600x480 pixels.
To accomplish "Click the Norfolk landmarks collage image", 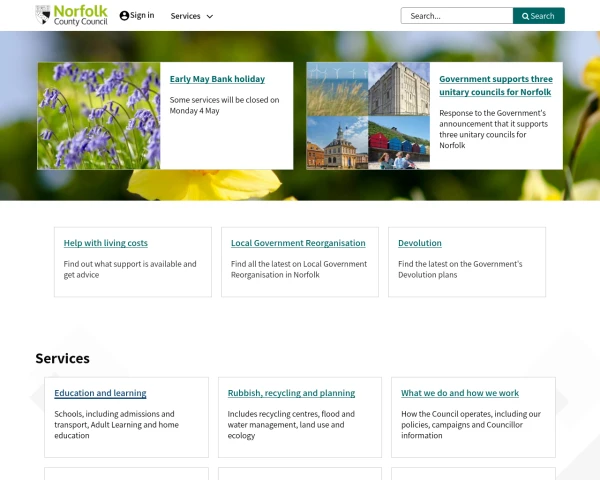I will point(368,116).
